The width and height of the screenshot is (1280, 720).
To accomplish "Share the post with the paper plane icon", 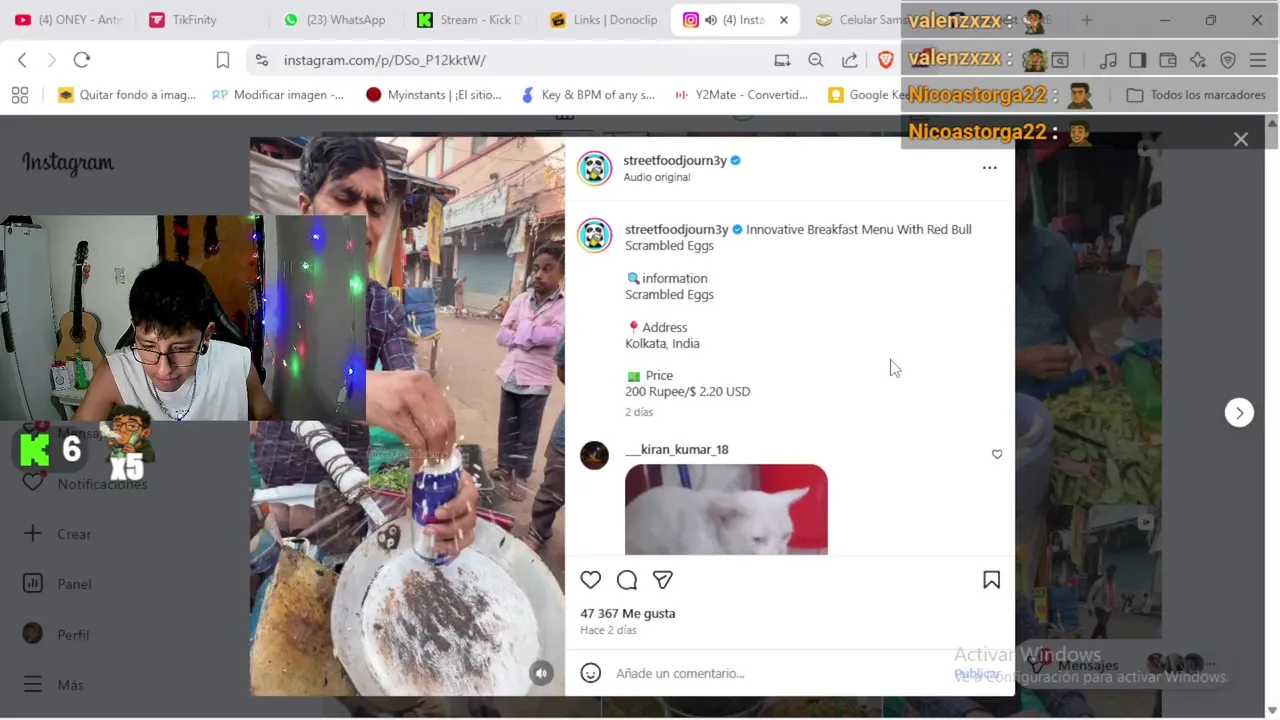I will 663,580.
